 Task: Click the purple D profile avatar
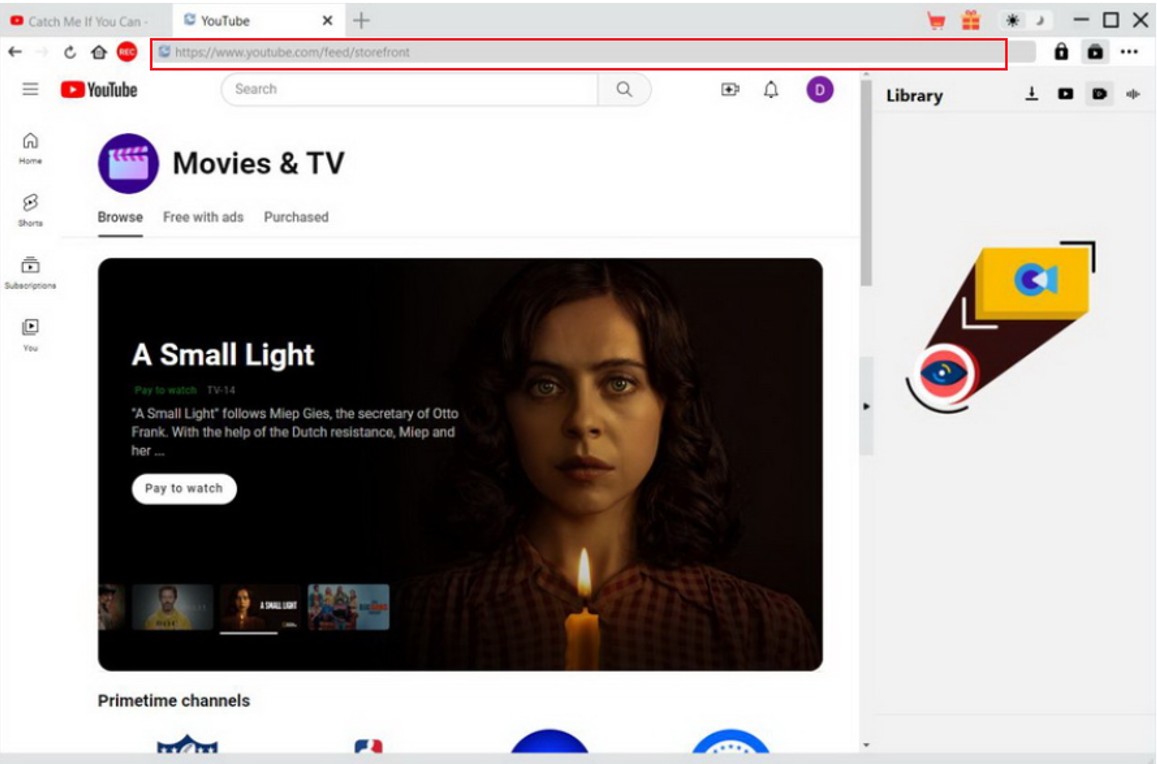[819, 89]
